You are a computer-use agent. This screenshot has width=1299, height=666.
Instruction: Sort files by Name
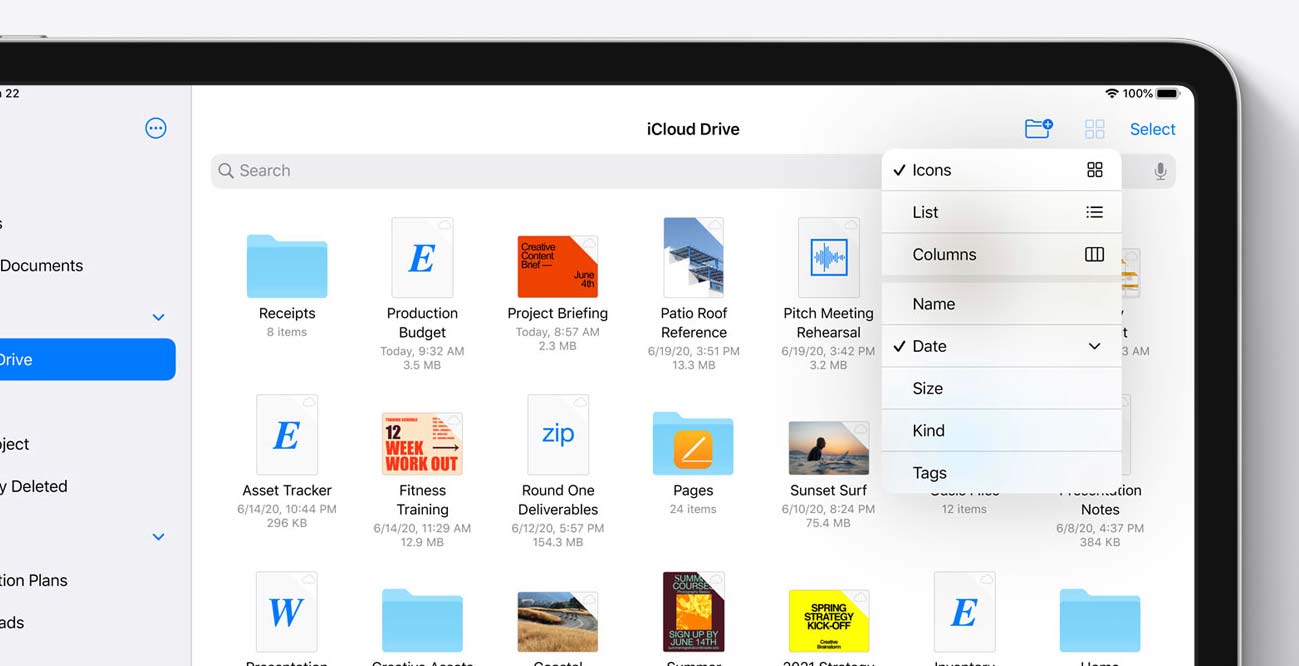click(x=1001, y=304)
